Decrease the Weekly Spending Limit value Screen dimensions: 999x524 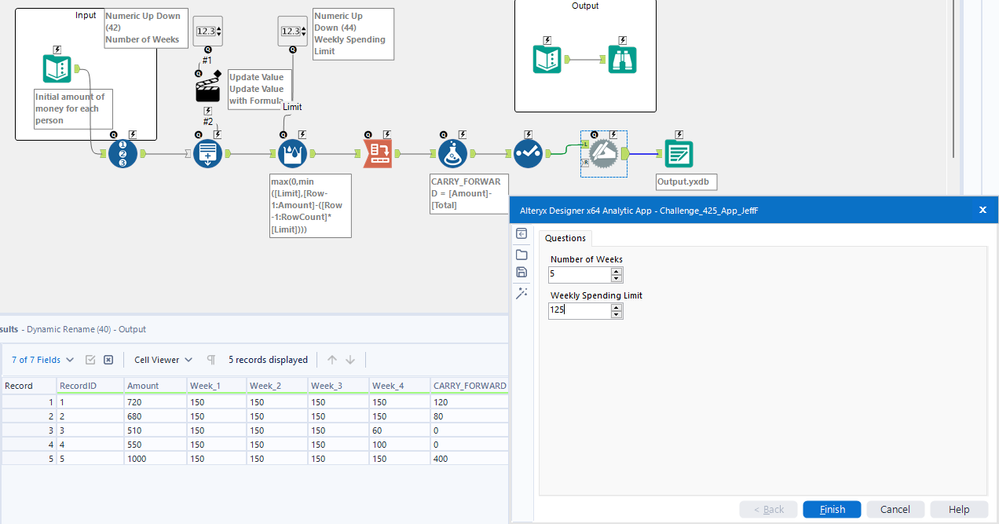(616, 314)
